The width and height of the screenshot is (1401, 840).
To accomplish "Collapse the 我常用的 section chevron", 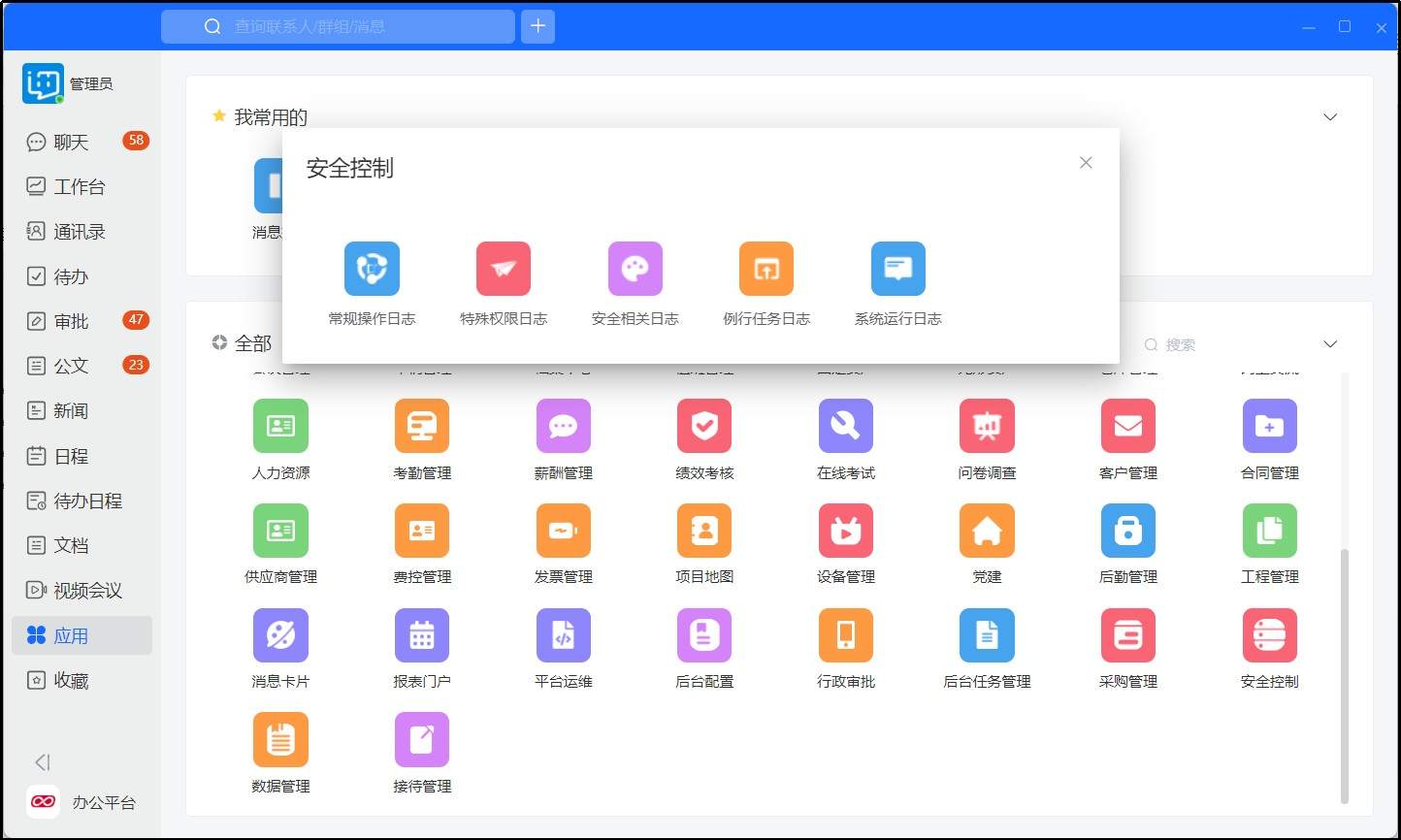I will [x=1330, y=117].
